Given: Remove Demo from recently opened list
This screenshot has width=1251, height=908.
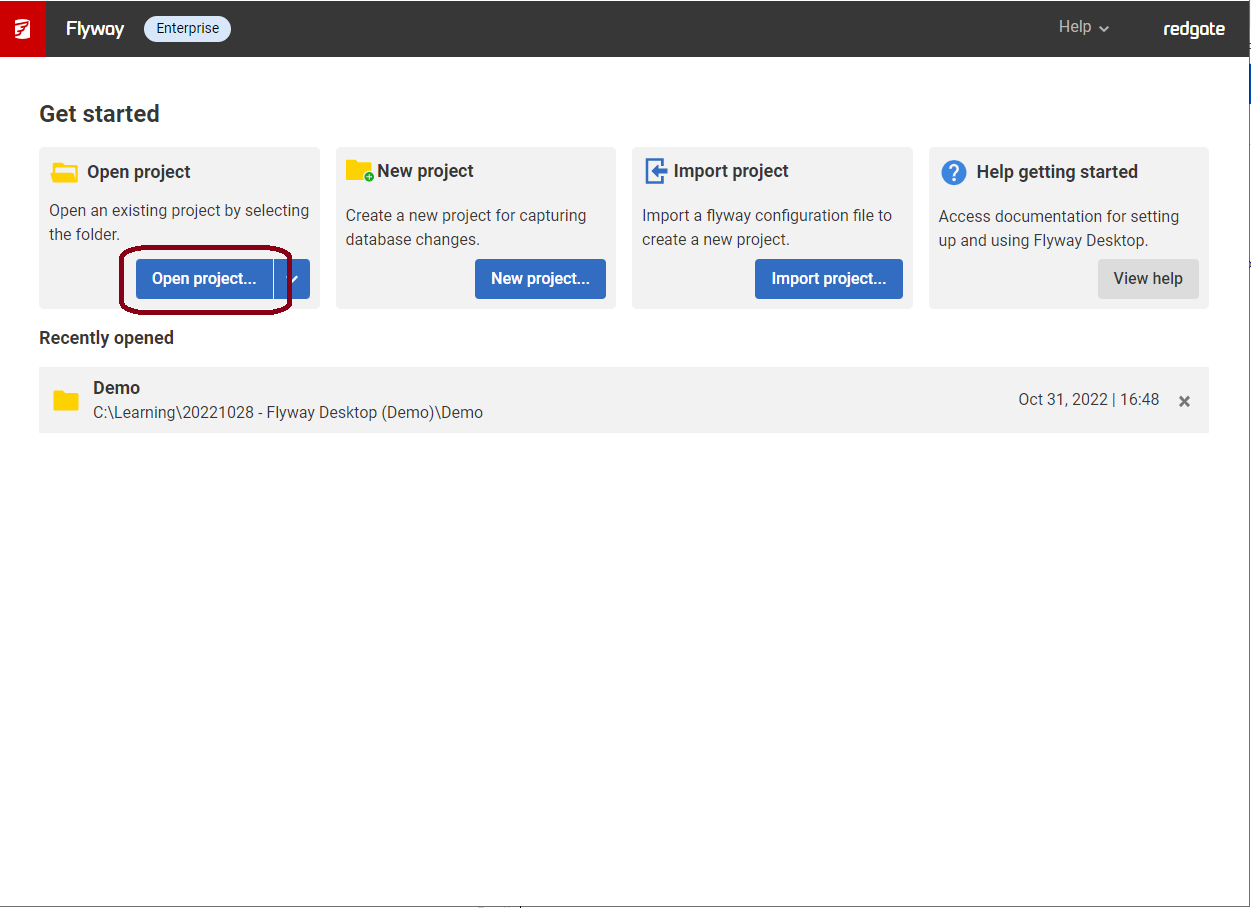Looking at the screenshot, I should pos(1184,401).
